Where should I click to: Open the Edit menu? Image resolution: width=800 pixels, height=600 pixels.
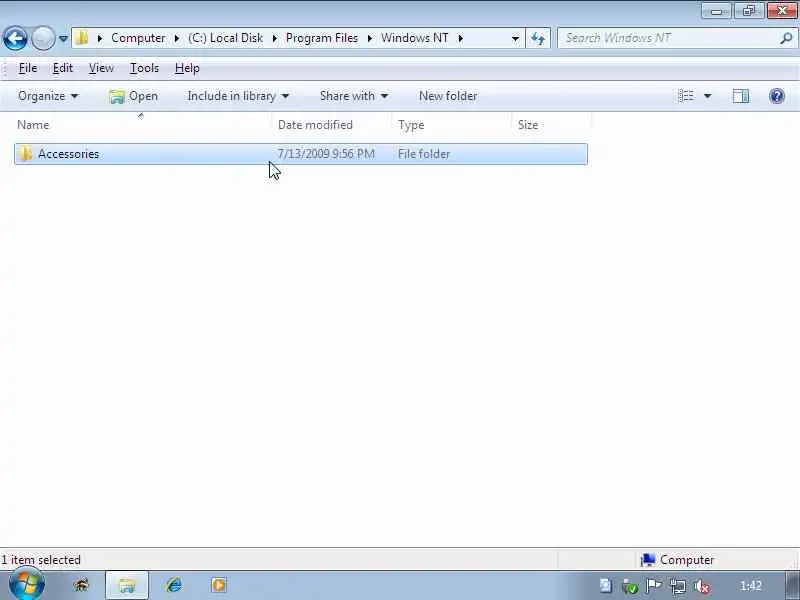(x=63, y=68)
